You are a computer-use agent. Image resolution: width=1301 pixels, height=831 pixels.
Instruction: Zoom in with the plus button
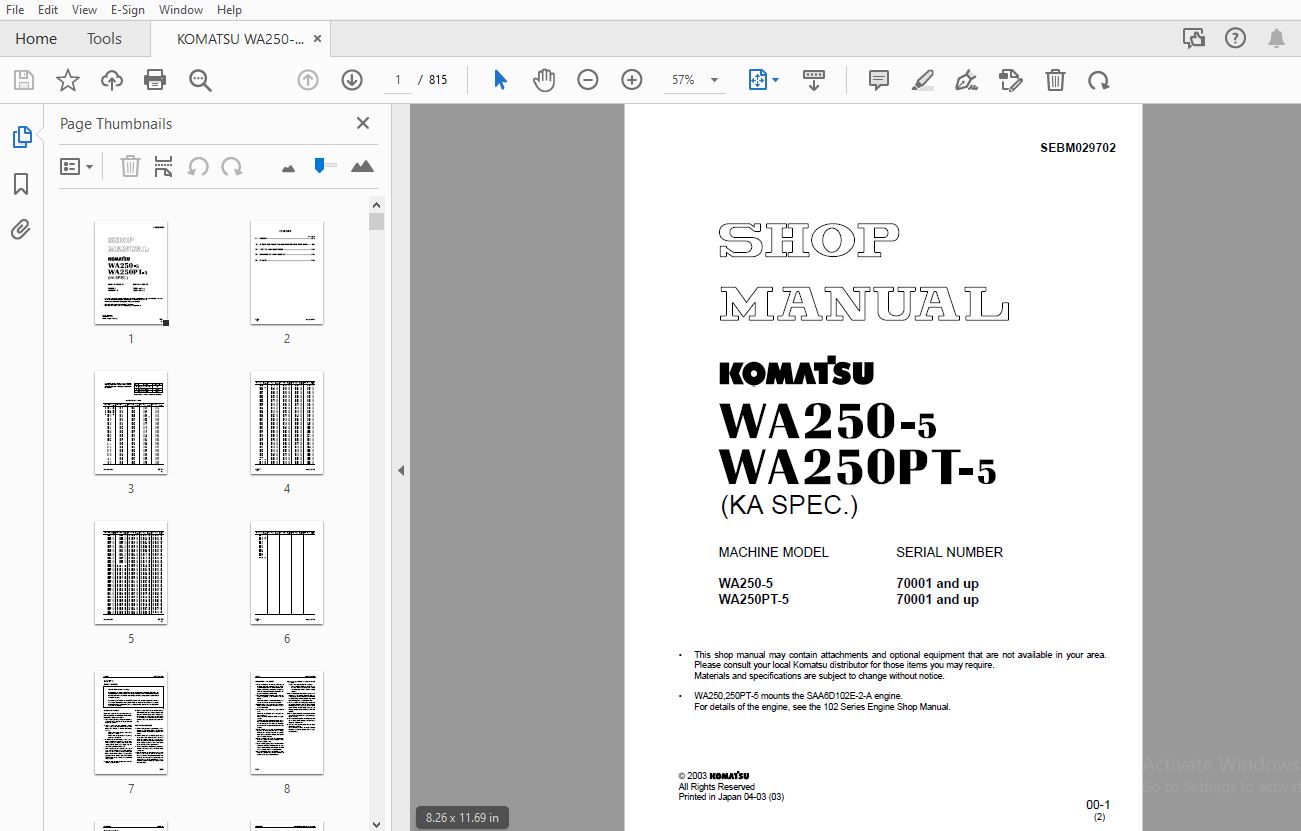point(632,80)
